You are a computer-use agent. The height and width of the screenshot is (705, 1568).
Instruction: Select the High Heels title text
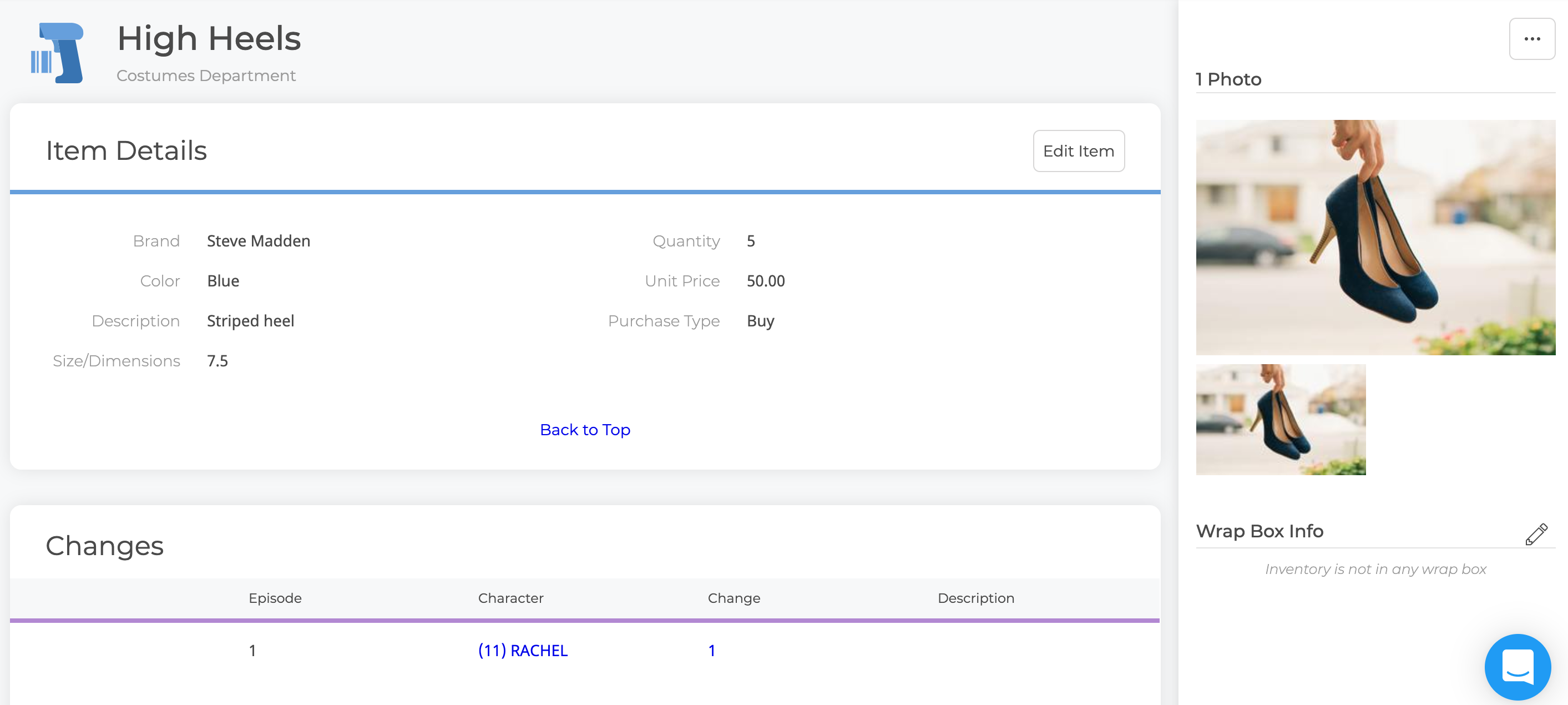click(x=209, y=38)
